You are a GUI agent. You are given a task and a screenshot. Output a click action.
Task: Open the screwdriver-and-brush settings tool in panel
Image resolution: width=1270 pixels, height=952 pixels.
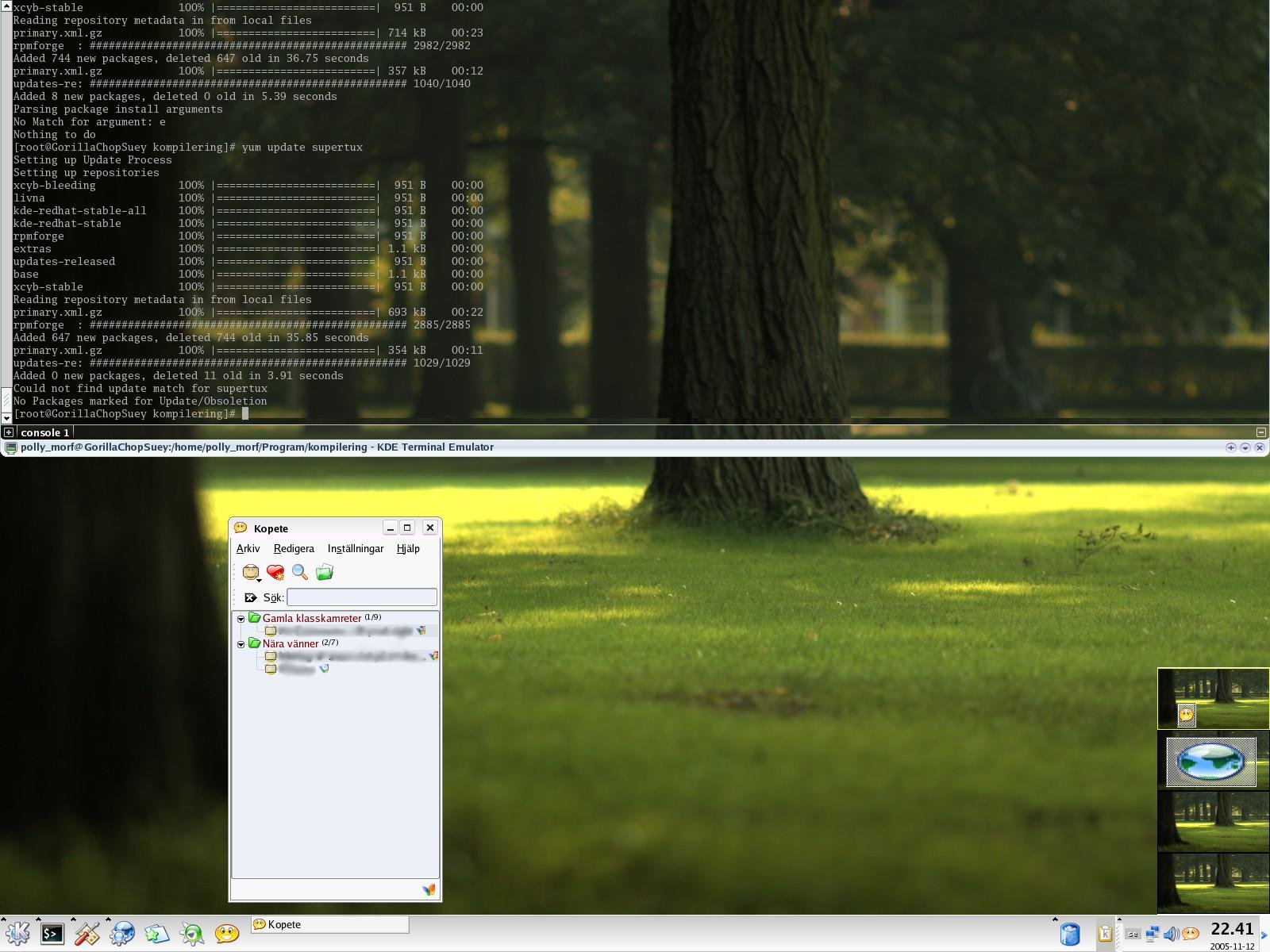pos(87,935)
